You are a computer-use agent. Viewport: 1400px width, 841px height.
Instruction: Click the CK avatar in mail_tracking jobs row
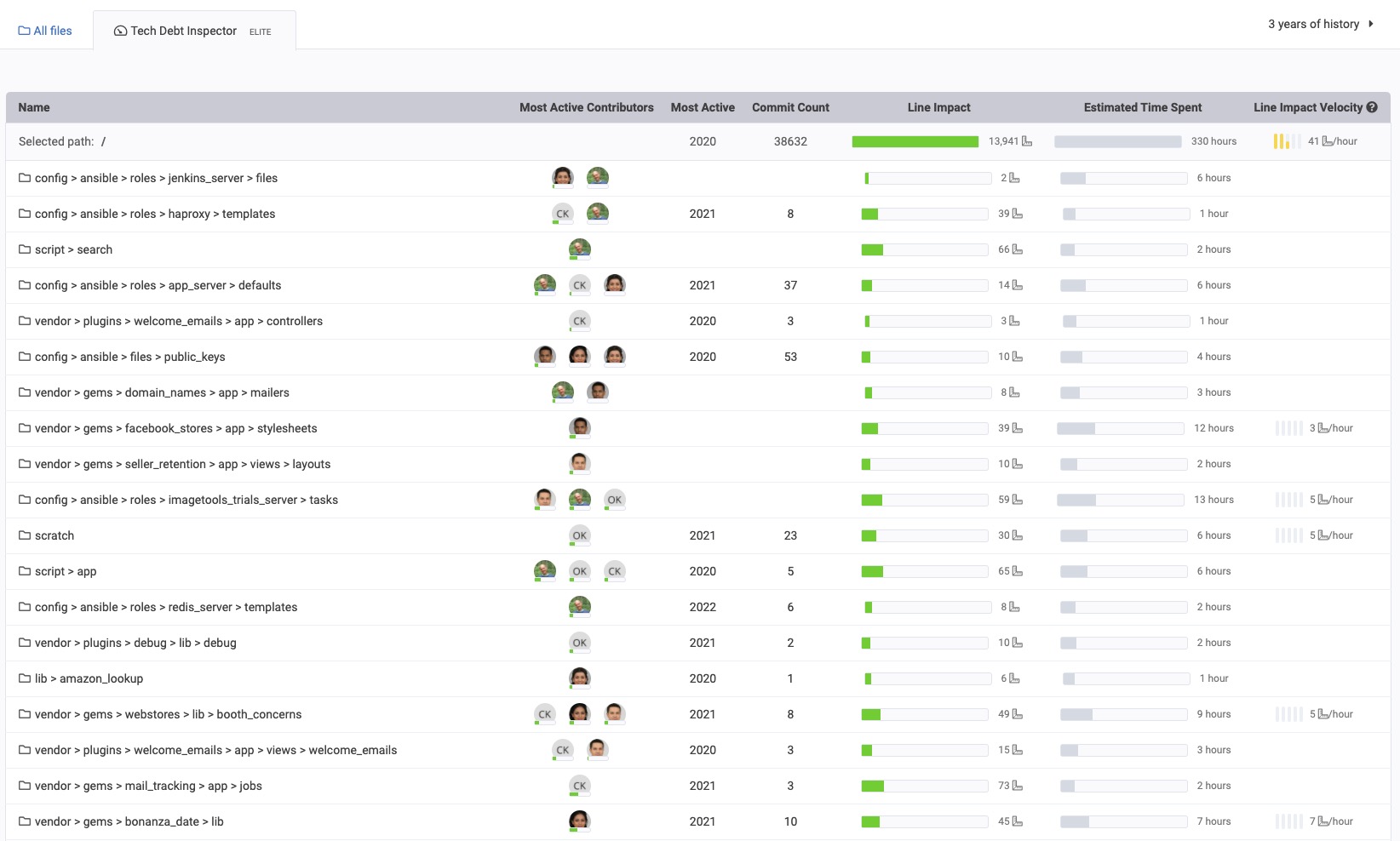pos(580,786)
